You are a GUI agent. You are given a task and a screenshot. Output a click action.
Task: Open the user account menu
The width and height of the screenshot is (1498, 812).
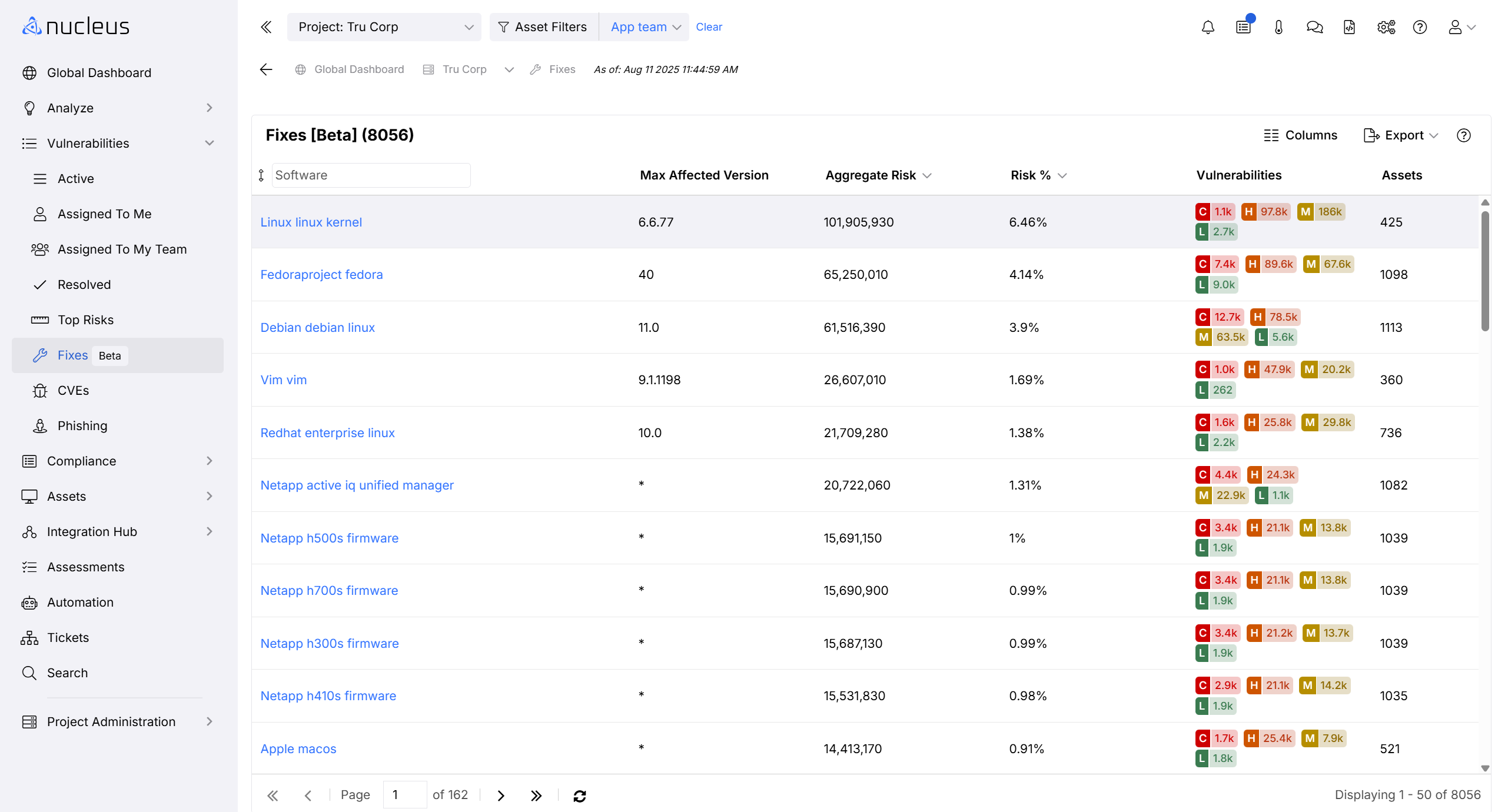(x=1462, y=27)
